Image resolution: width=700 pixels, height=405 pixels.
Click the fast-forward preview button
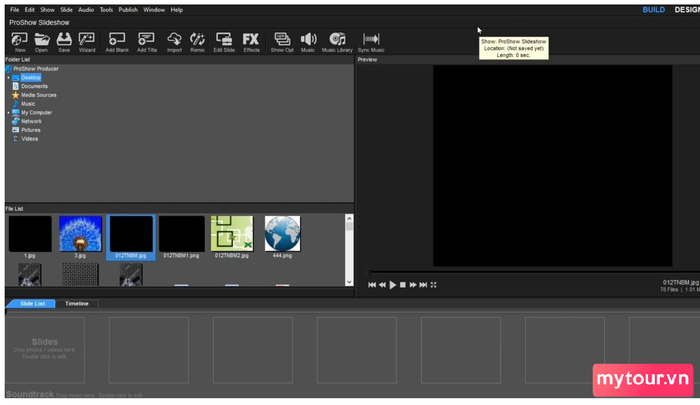coord(413,285)
